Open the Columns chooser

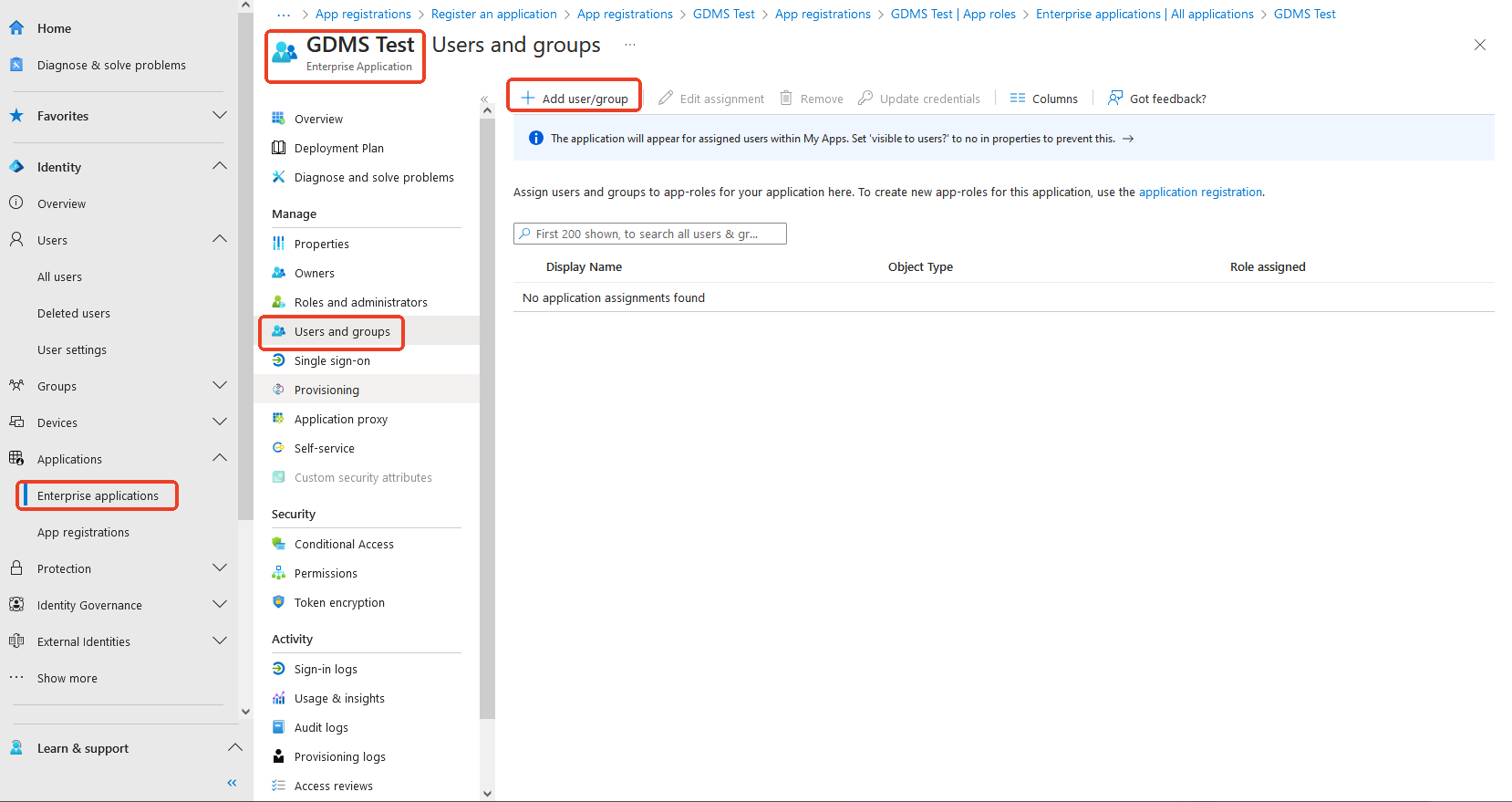1044,99
